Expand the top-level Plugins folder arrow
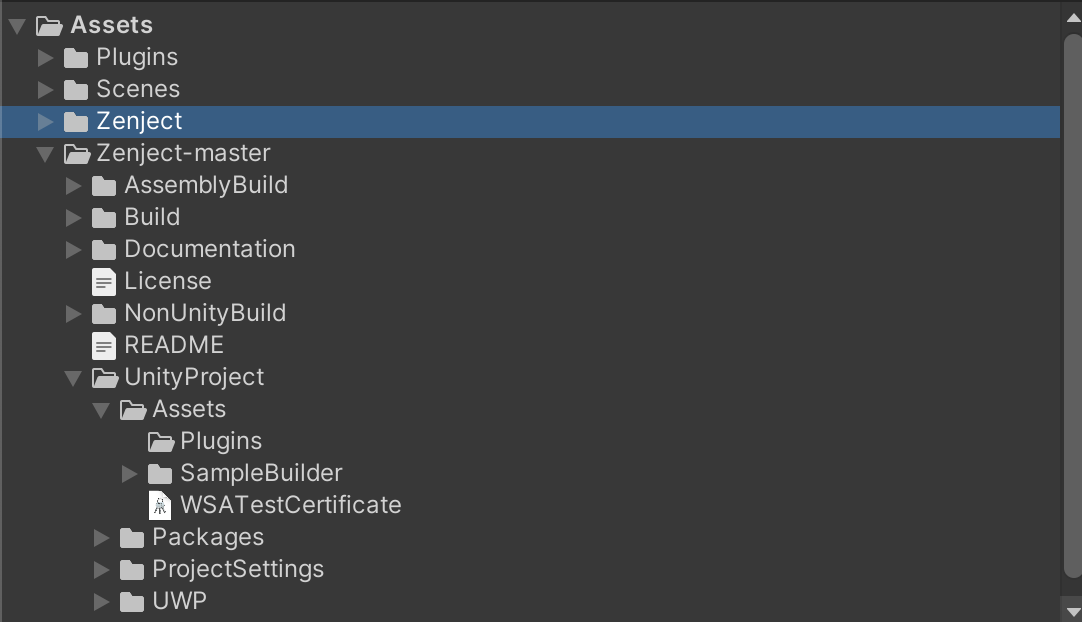Image resolution: width=1082 pixels, height=622 pixels. [46, 57]
